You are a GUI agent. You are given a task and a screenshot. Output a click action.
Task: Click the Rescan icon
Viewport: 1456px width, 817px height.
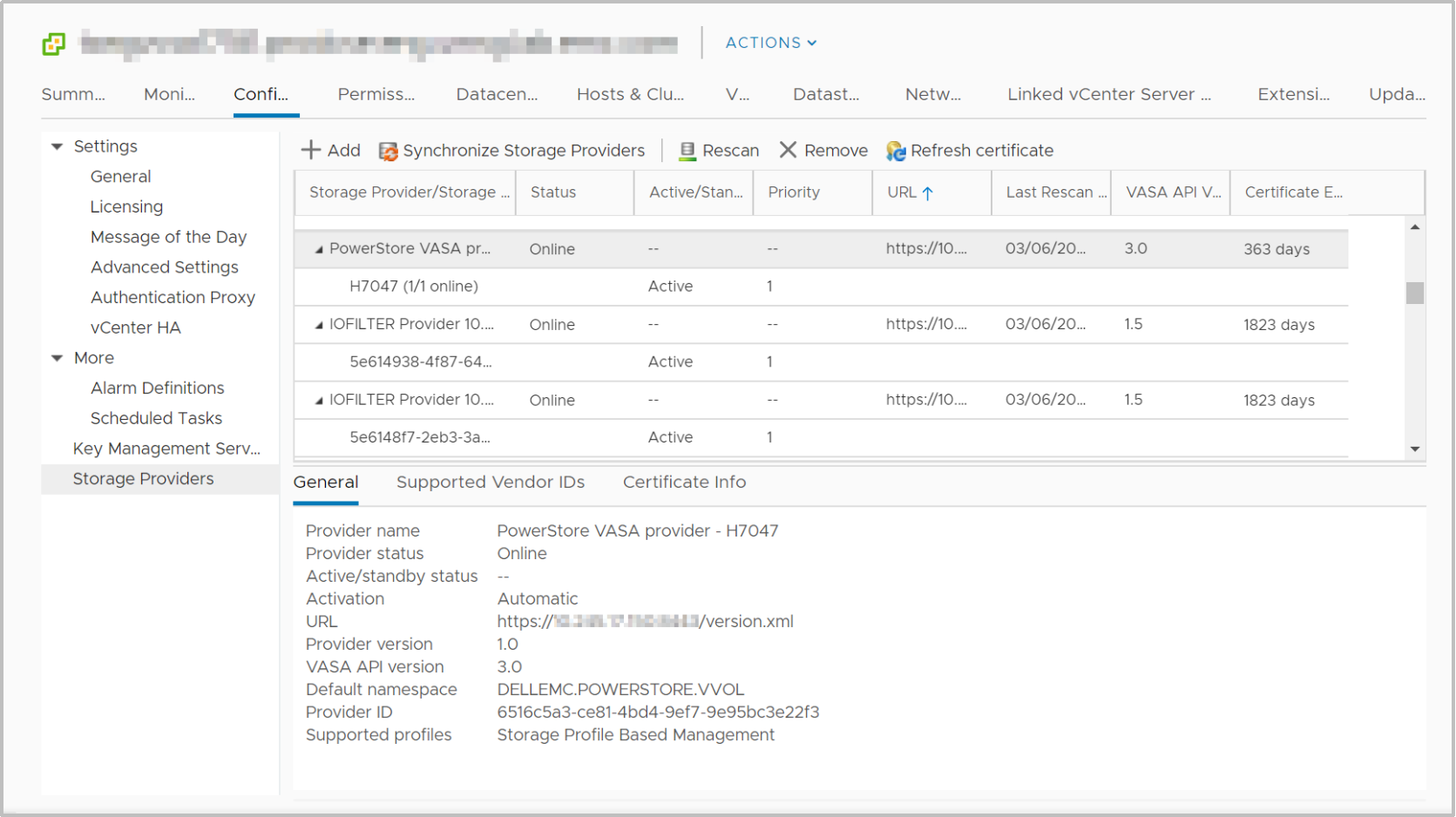(687, 152)
